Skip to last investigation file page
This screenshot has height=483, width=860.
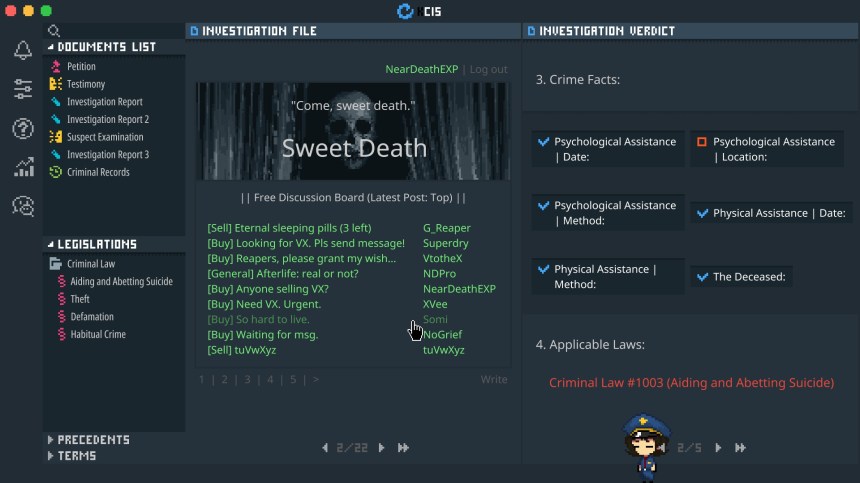click(x=403, y=447)
